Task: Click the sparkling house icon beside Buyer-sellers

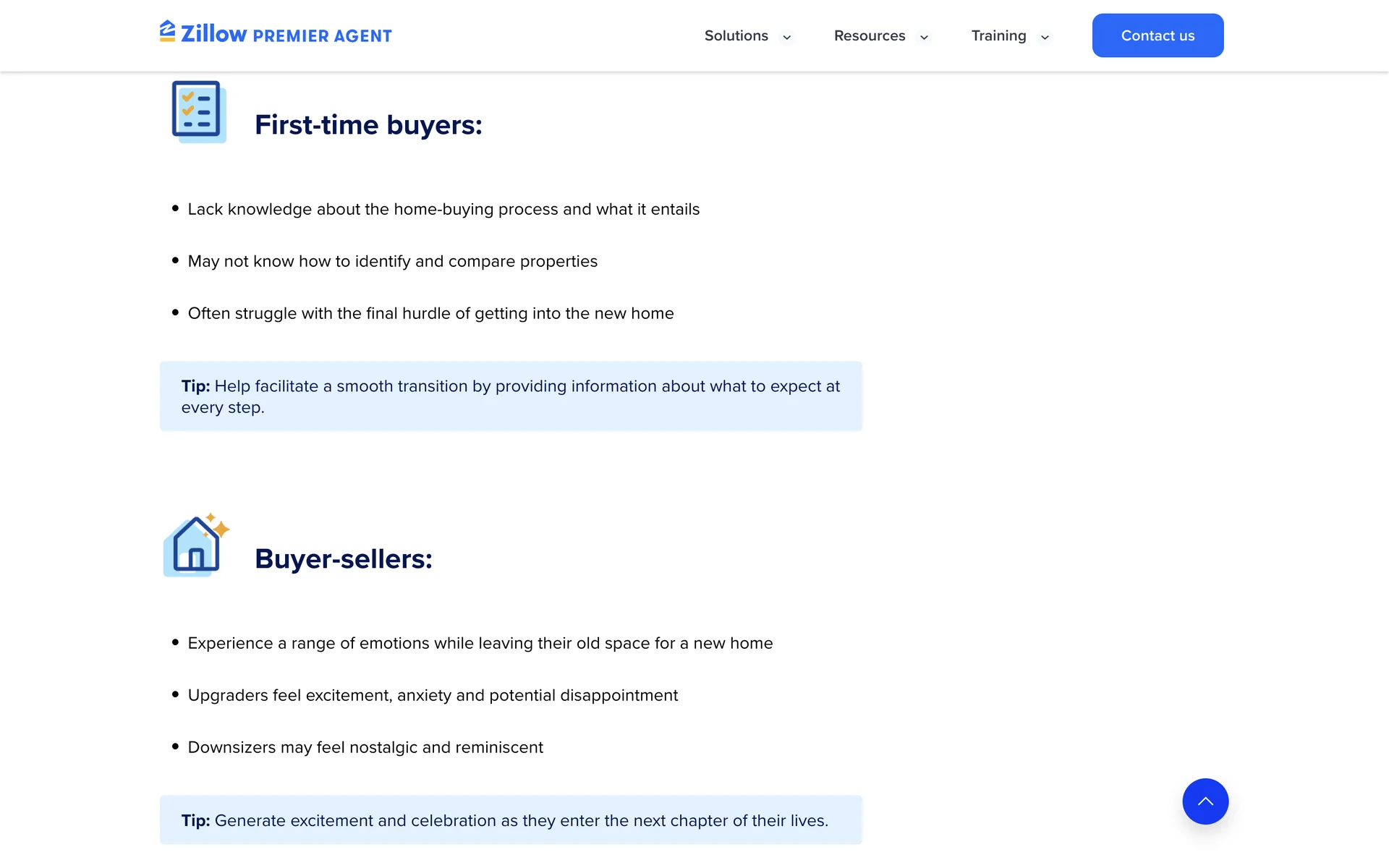Action: (195, 545)
